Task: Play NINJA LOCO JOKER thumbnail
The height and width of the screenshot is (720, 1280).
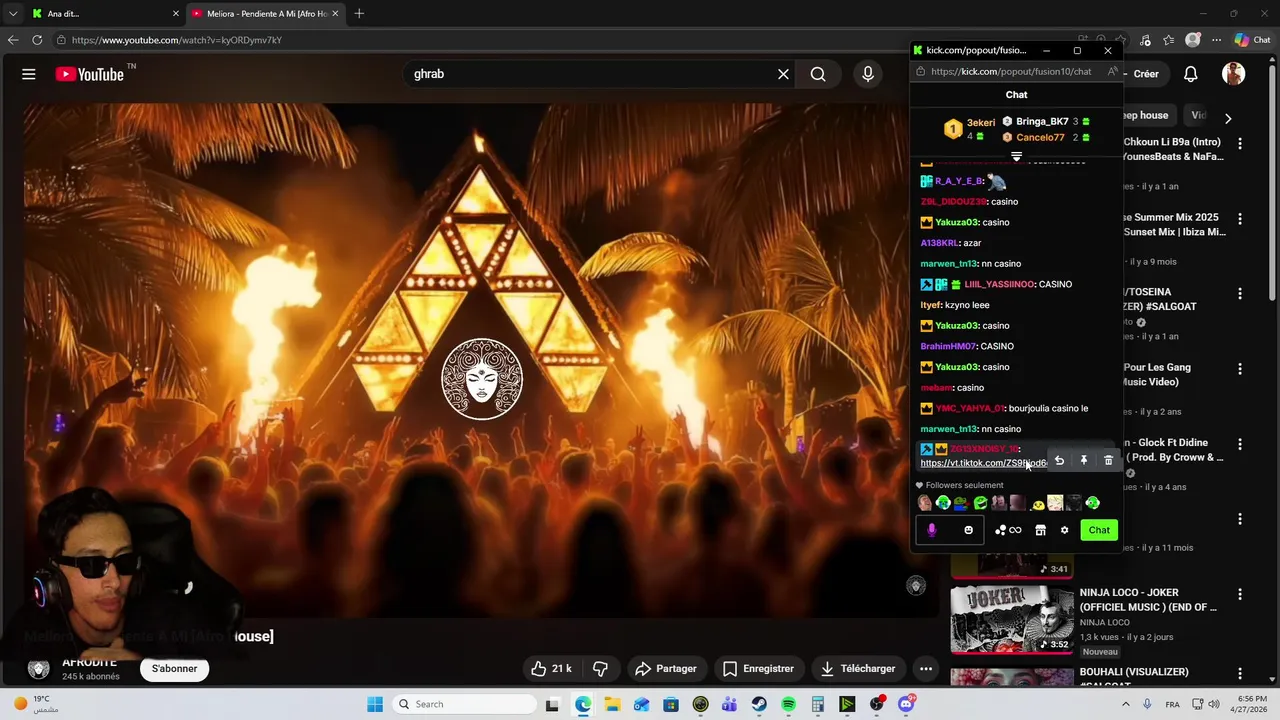Action: [1012, 619]
